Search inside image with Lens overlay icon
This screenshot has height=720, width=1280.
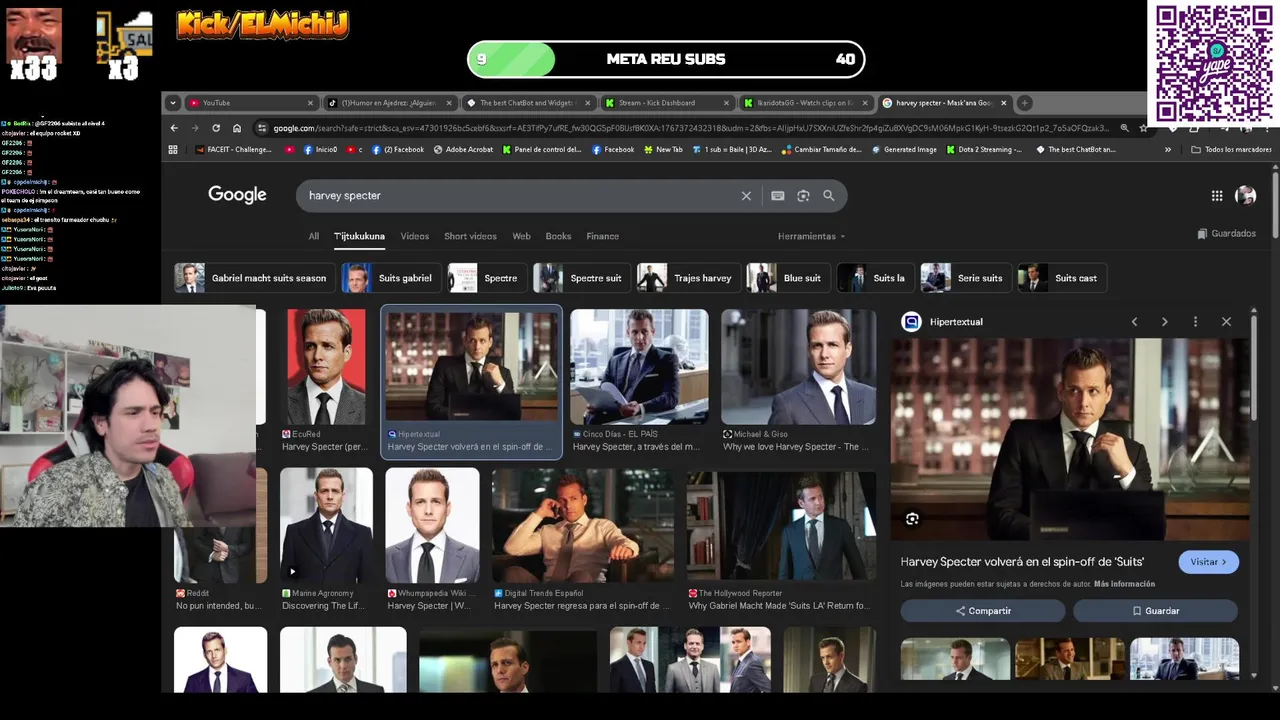click(912, 519)
